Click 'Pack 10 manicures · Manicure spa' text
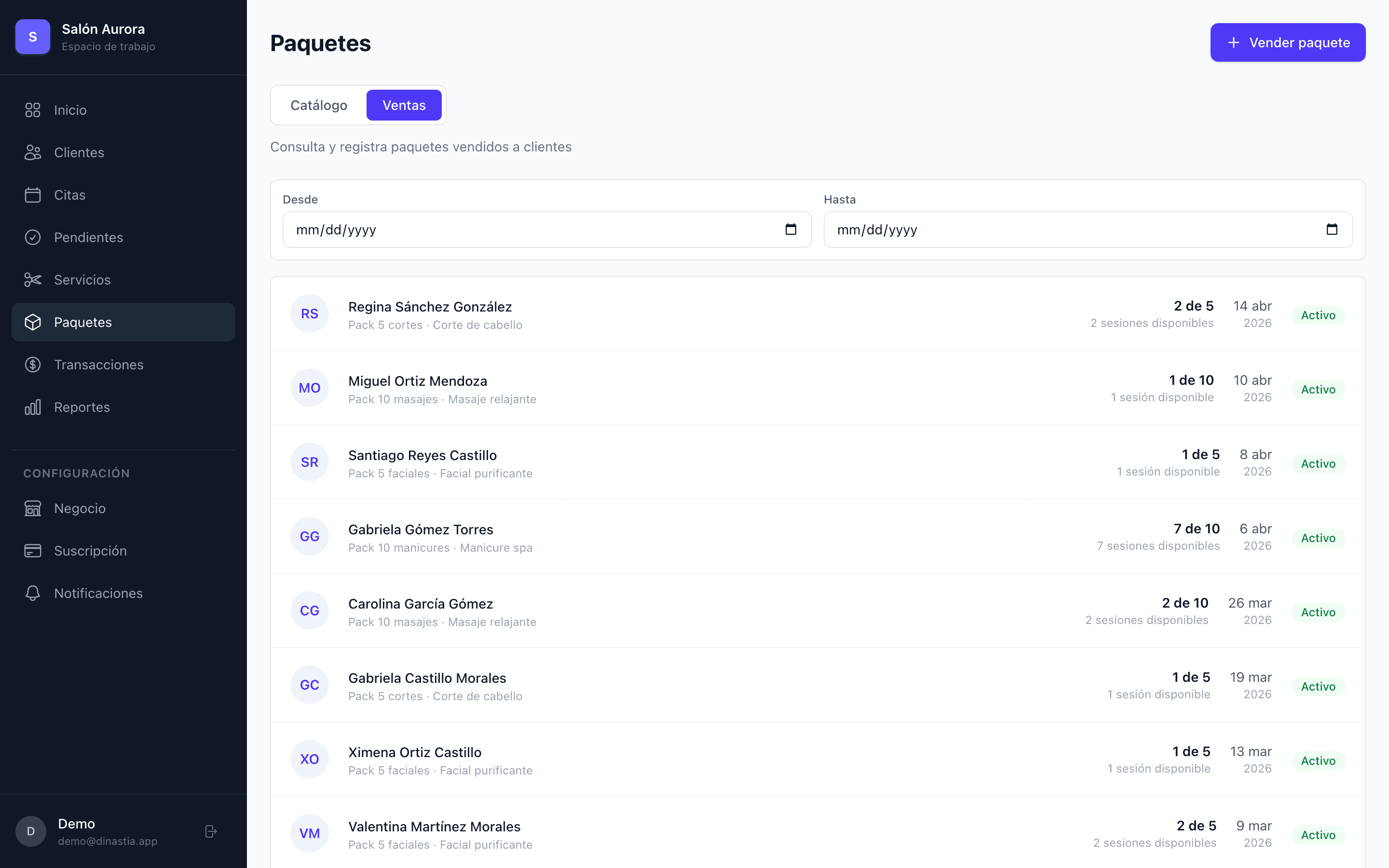1389x868 pixels. point(440,548)
